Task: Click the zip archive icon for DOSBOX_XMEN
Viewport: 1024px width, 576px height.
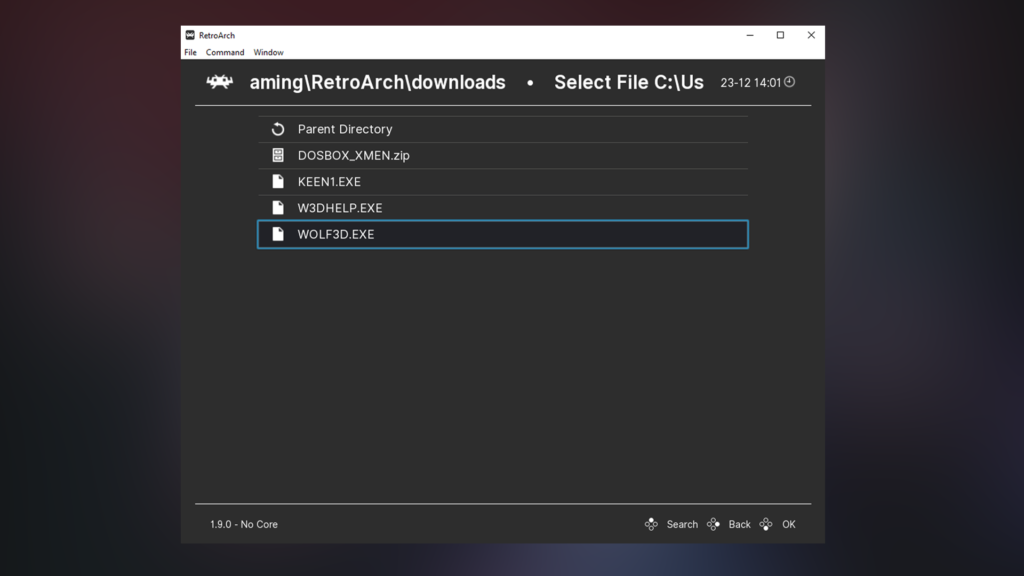Action: point(278,155)
